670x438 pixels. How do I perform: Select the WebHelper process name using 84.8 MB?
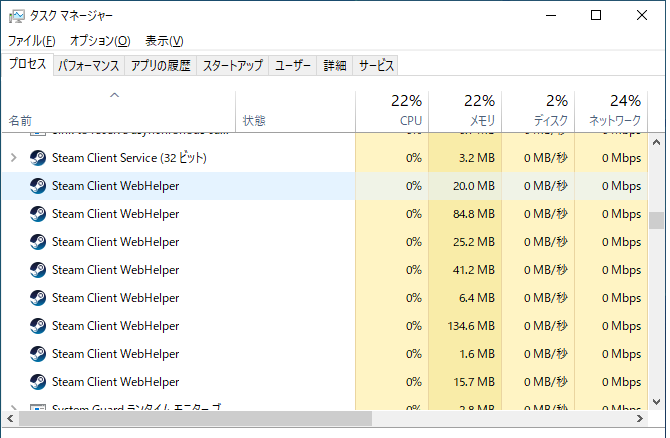click(x=115, y=214)
